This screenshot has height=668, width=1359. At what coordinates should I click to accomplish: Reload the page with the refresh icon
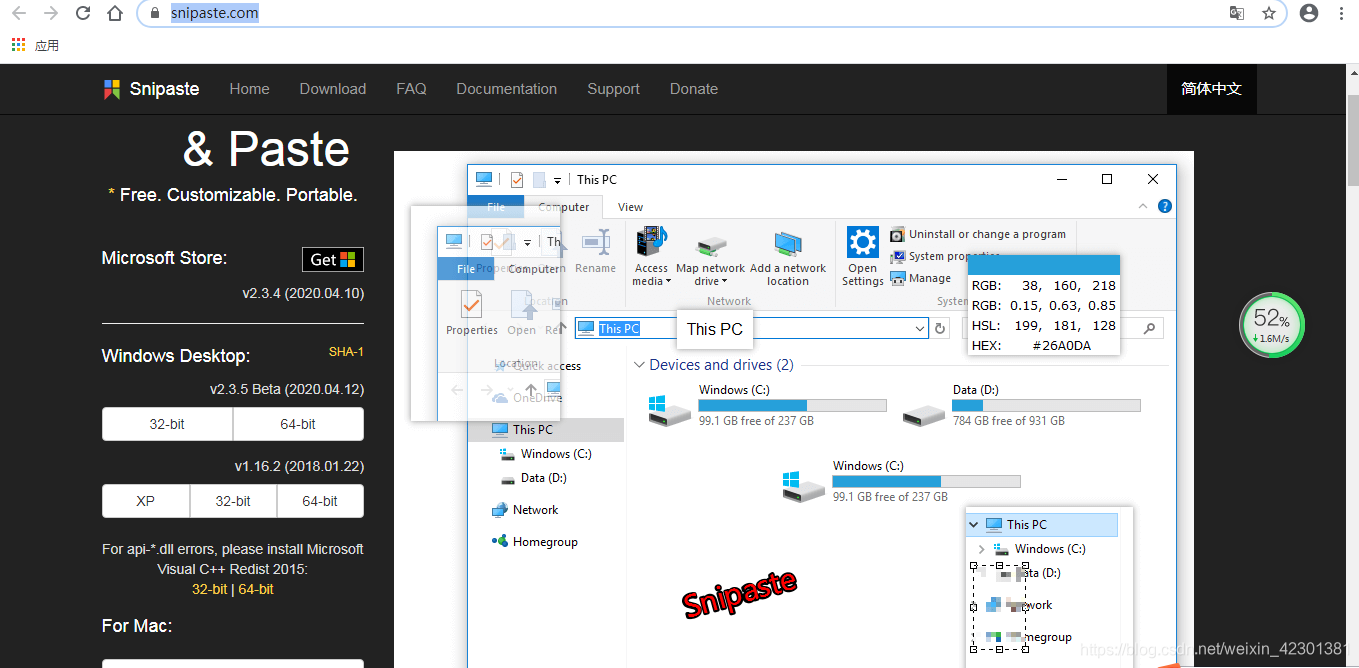(83, 13)
